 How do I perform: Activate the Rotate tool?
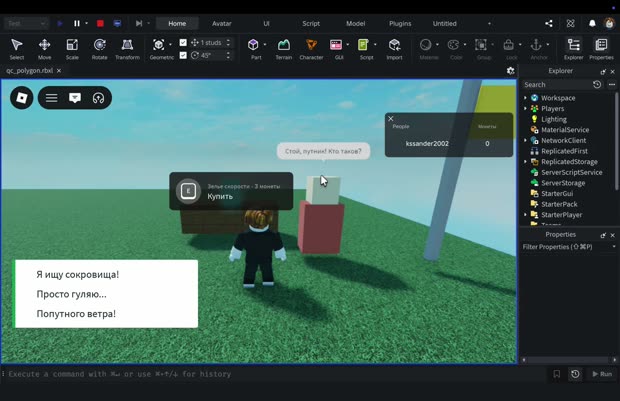pyautogui.click(x=100, y=49)
